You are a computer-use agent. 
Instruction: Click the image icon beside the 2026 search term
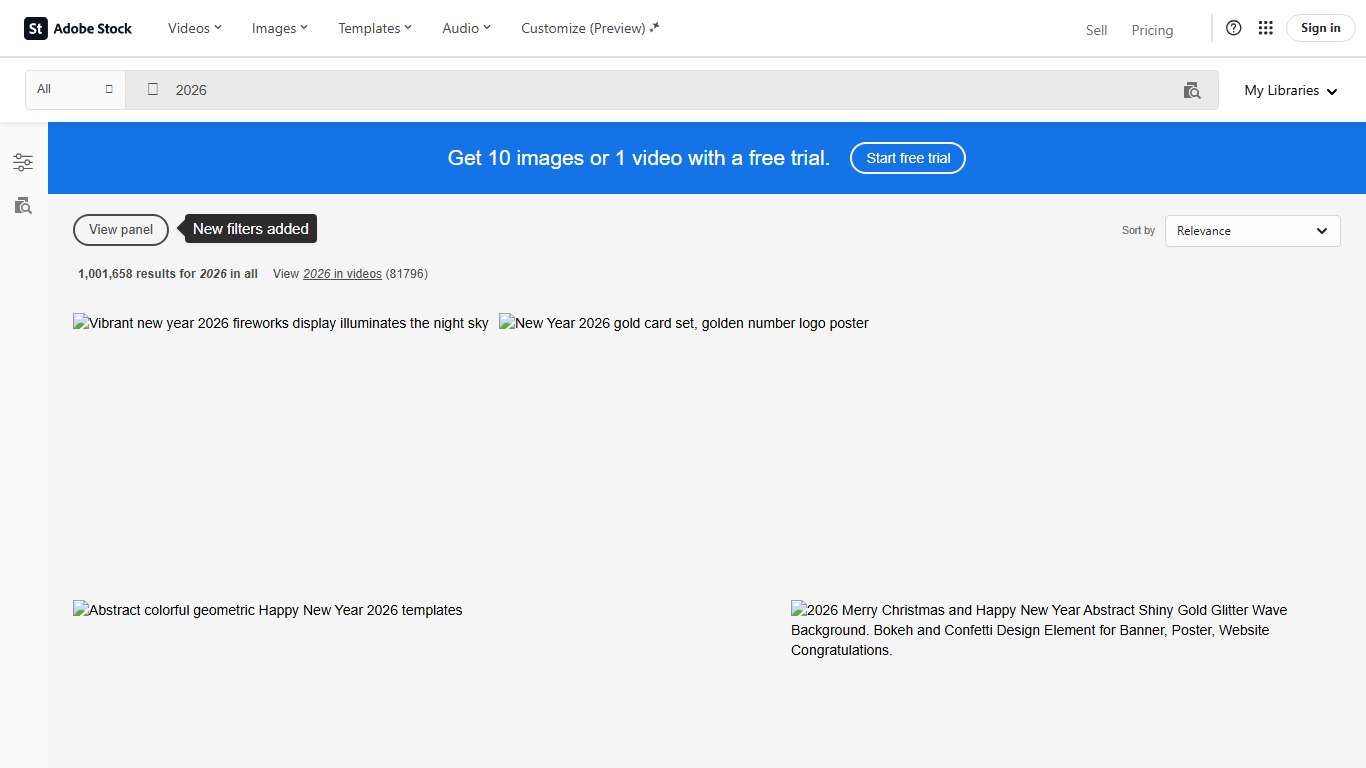point(152,89)
